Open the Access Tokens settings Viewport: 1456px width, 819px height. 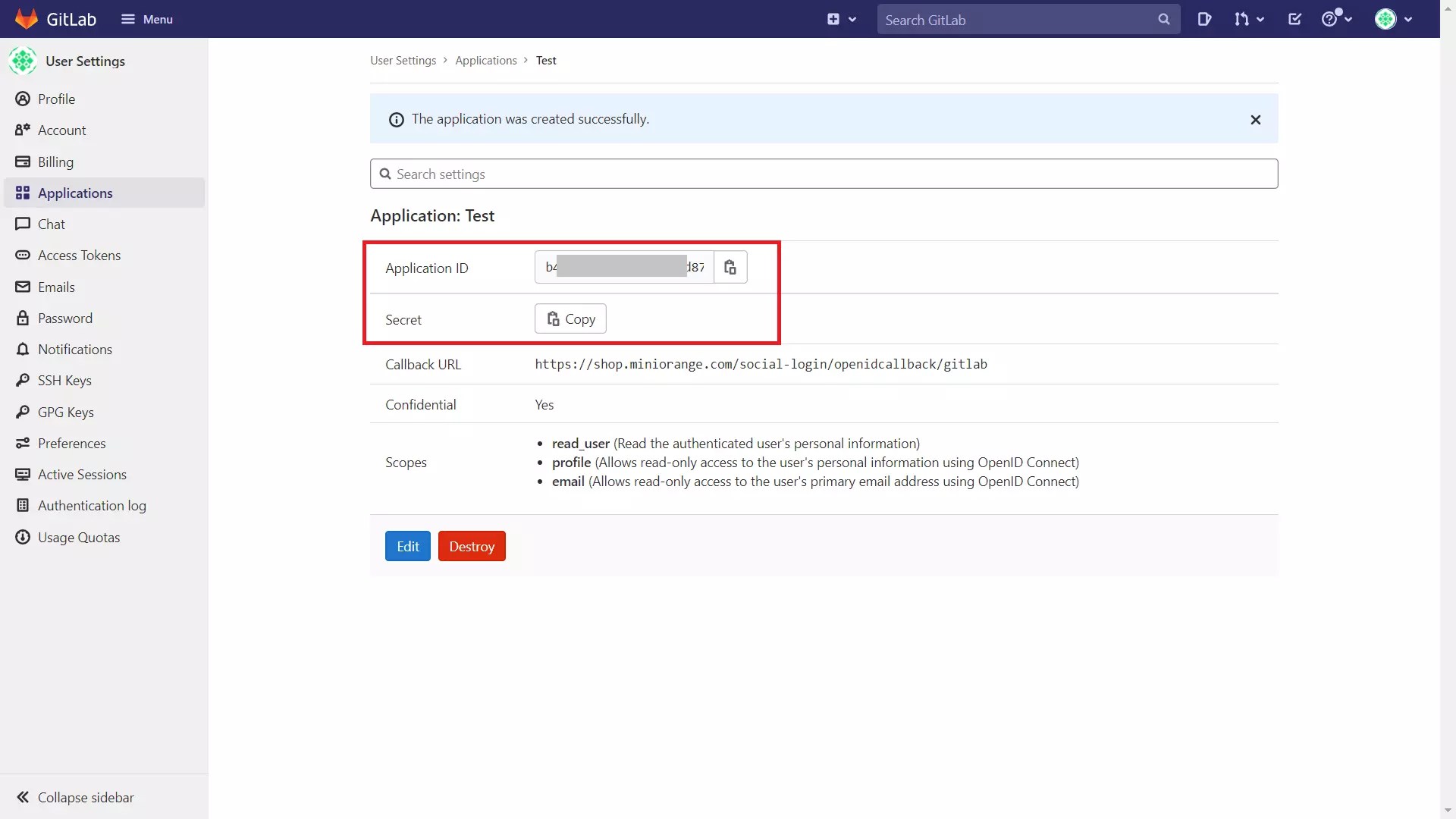pos(80,255)
